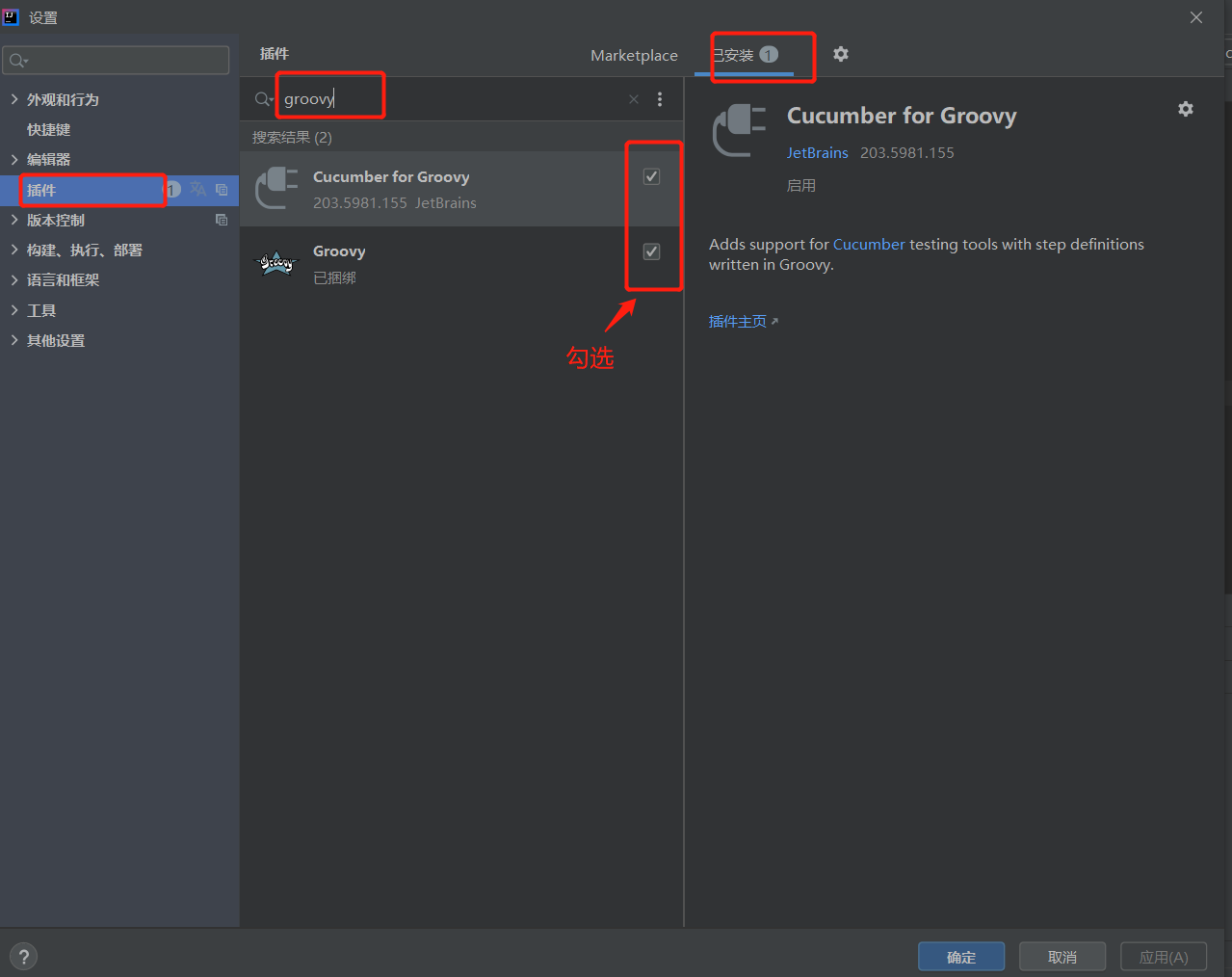Click the Cucumber for Groovy details title
Viewport: 1232px width, 977px height.
click(x=902, y=116)
